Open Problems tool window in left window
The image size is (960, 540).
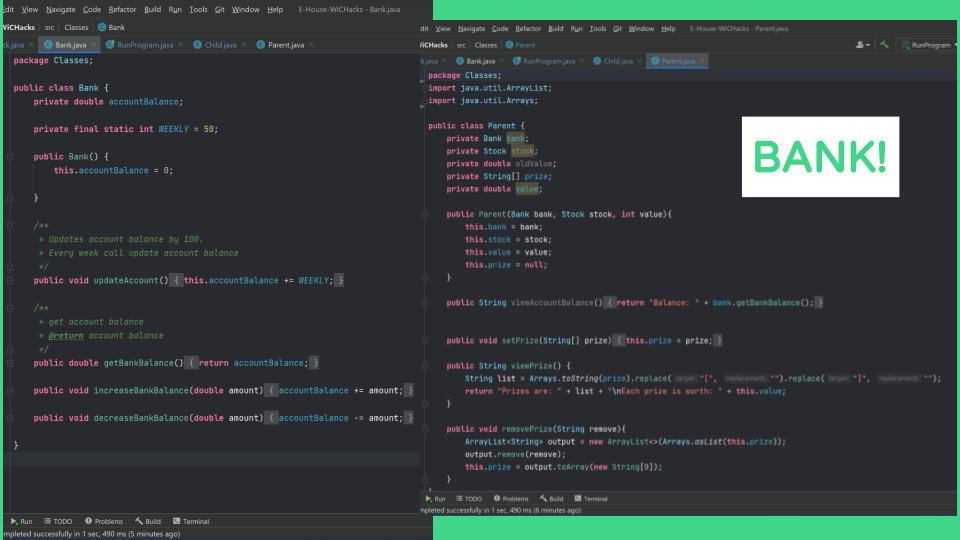pyautogui.click(x=104, y=521)
